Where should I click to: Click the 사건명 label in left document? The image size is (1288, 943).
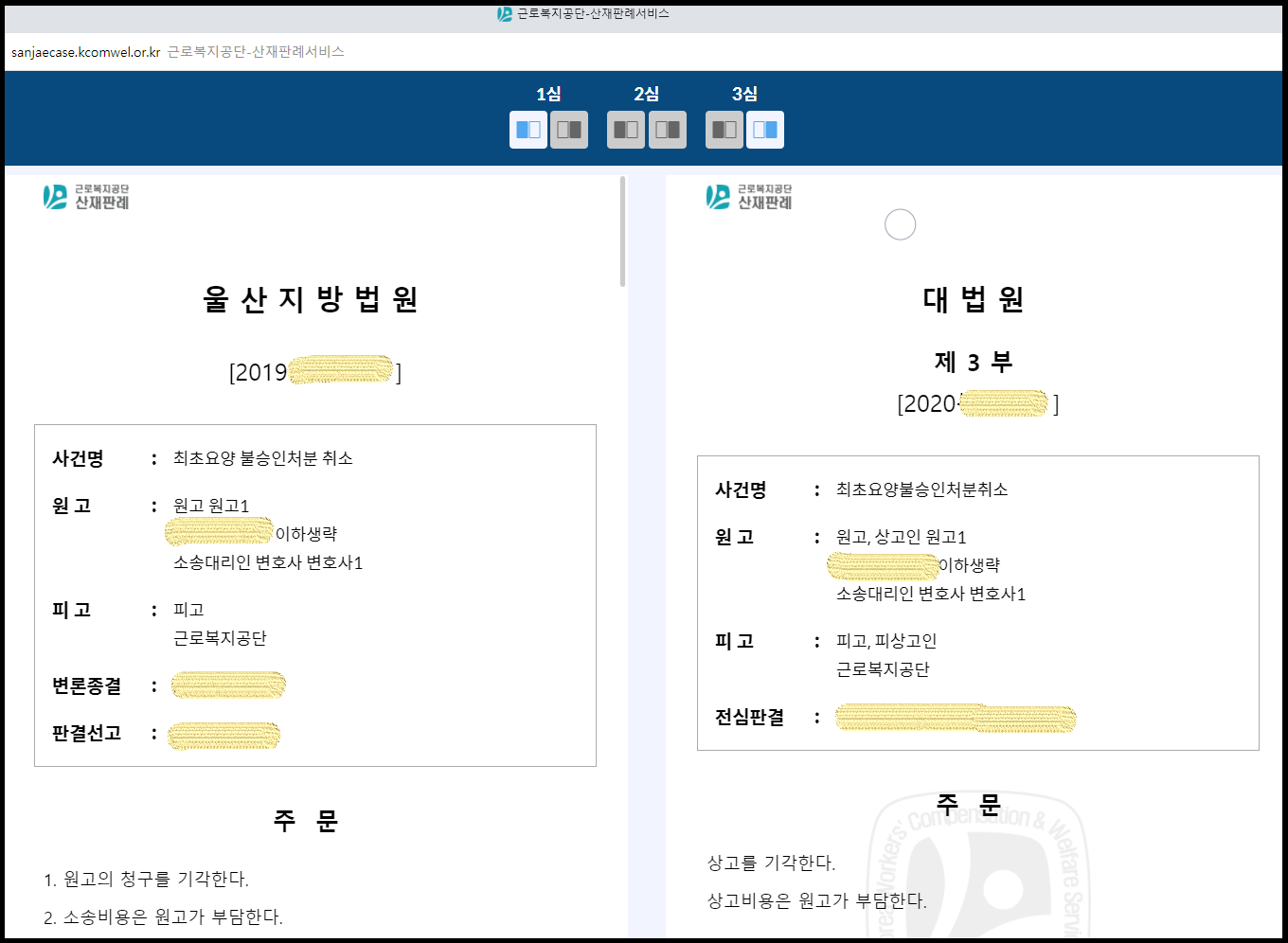click(78, 458)
